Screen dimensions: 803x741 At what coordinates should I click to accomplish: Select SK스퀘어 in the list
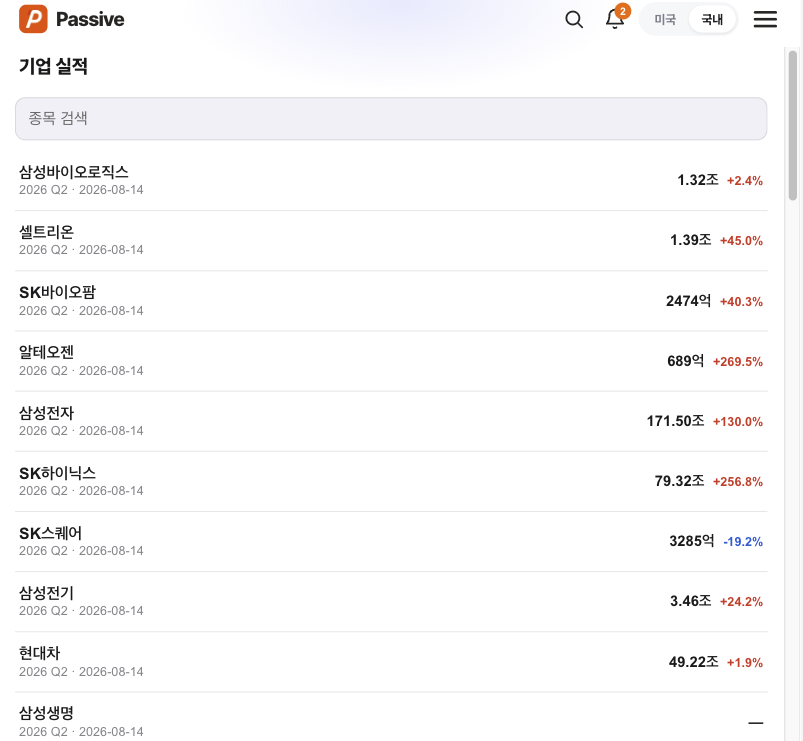pyautogui.click(x=391, y=541)
